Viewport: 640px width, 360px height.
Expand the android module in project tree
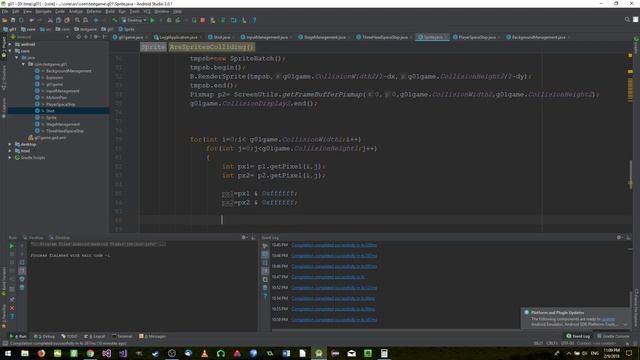(10, 44)
